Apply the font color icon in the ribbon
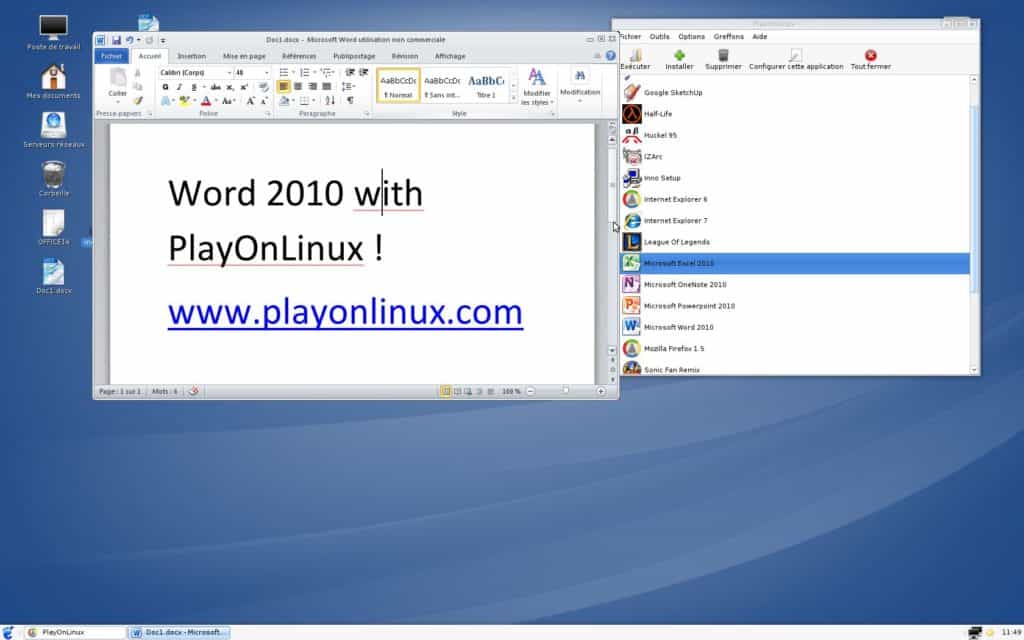This screenshot has height=640, width=1024. pyautogui.click(x=205, y=101)
